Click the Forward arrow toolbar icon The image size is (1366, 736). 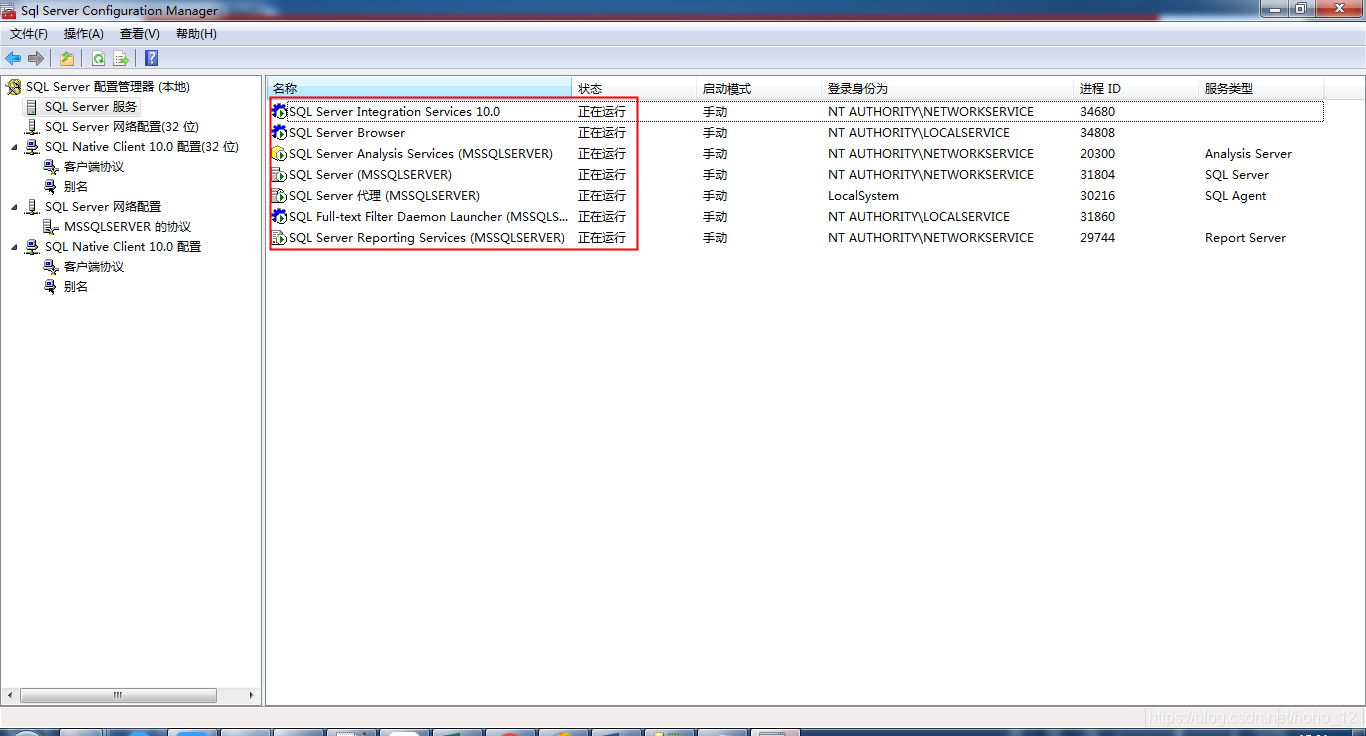pos(36,59)
